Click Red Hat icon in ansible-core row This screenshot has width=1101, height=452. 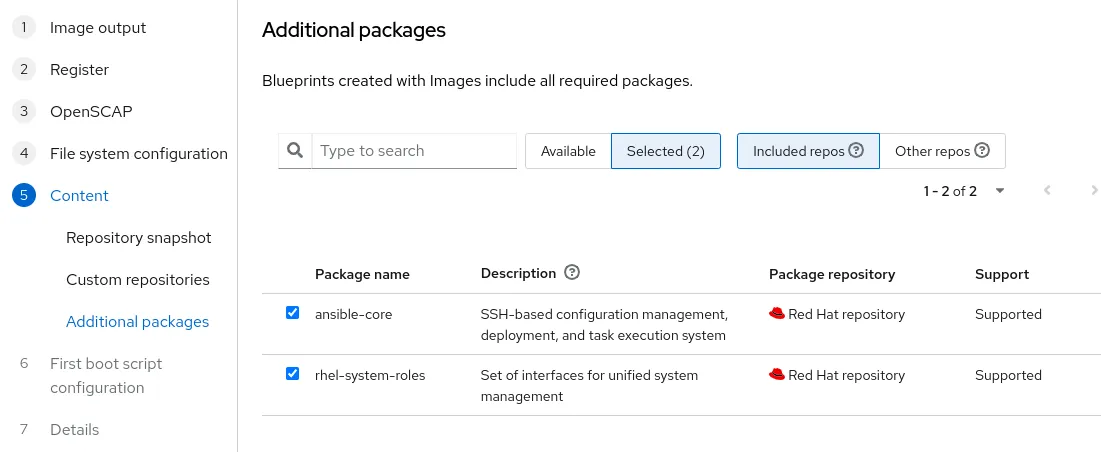coord(777,314)
